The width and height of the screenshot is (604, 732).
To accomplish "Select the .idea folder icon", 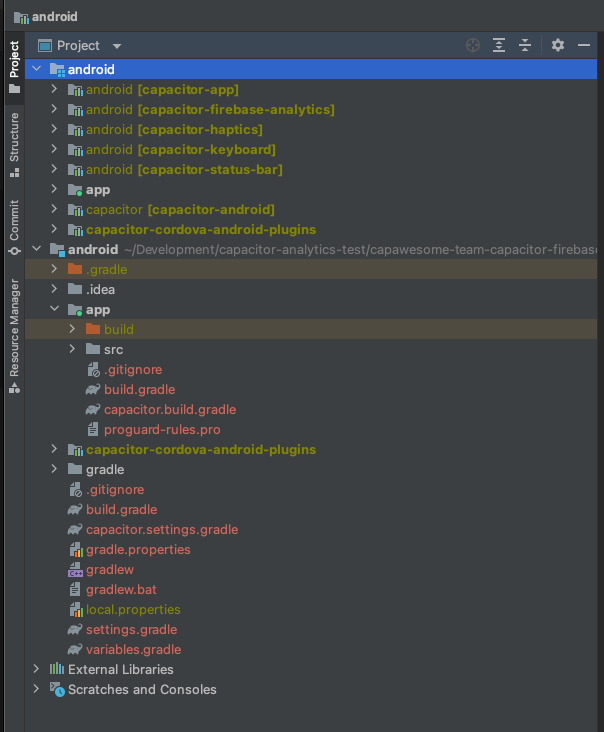I will (75, 289).
